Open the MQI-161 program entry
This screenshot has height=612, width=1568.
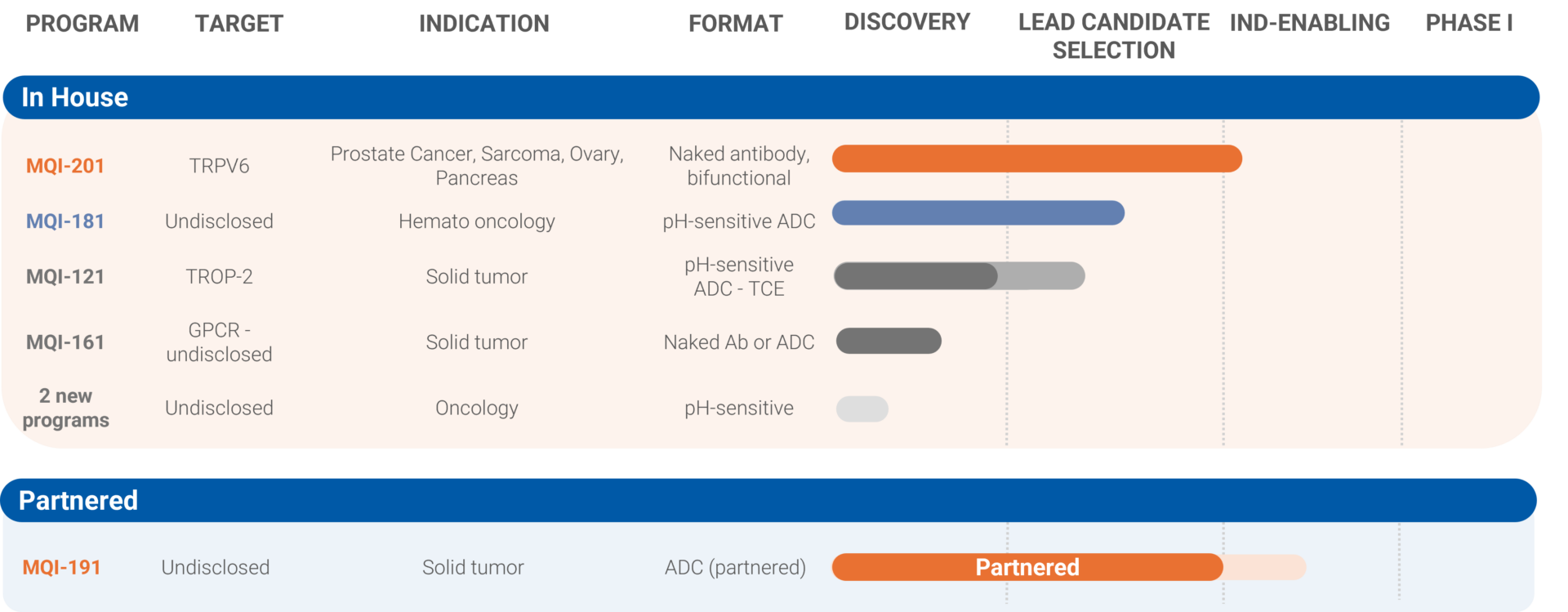point(65,342)
